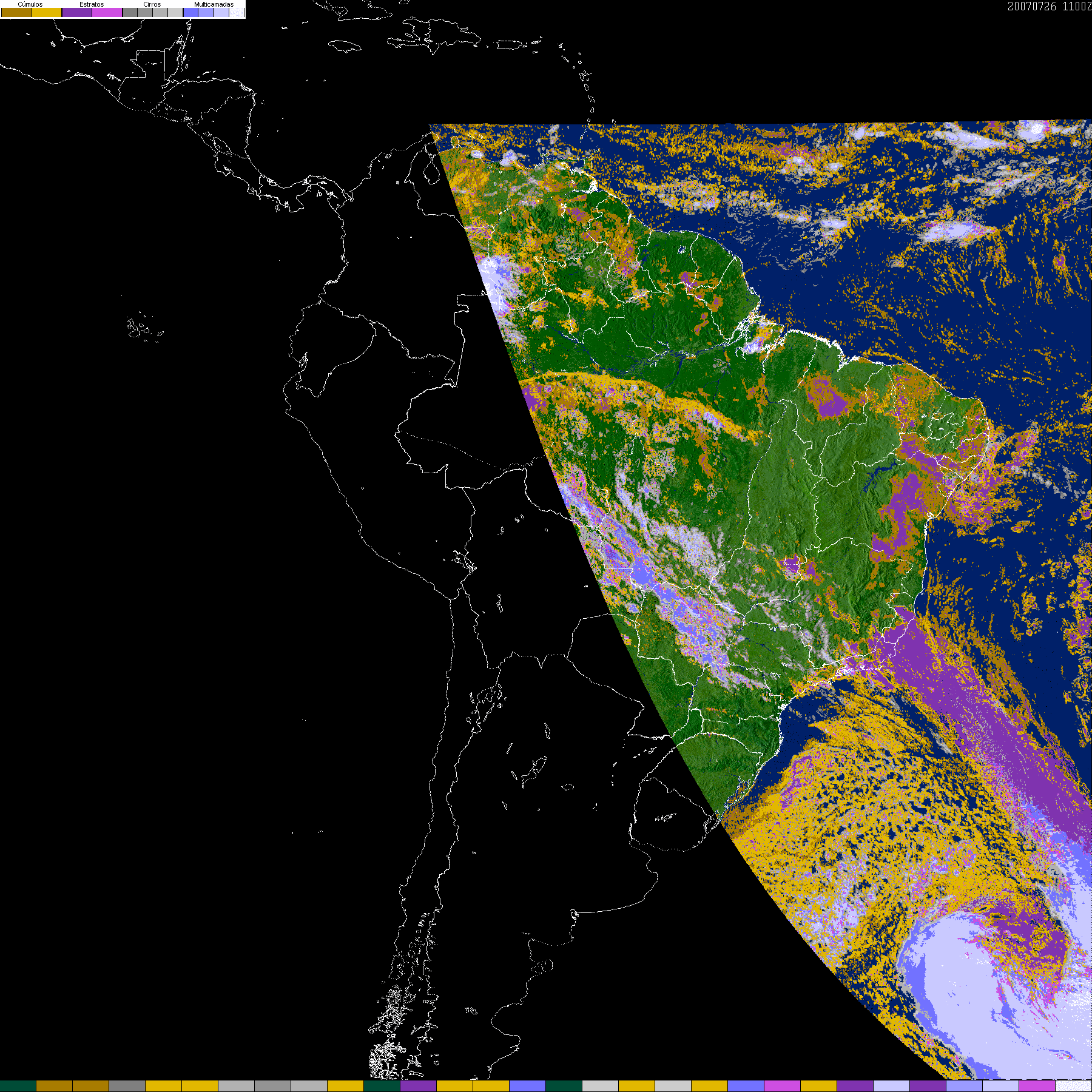1092x1092 pixels.
Task: Pick the dark purple Estratos legend swatch
Action: [x=77, y=12]
